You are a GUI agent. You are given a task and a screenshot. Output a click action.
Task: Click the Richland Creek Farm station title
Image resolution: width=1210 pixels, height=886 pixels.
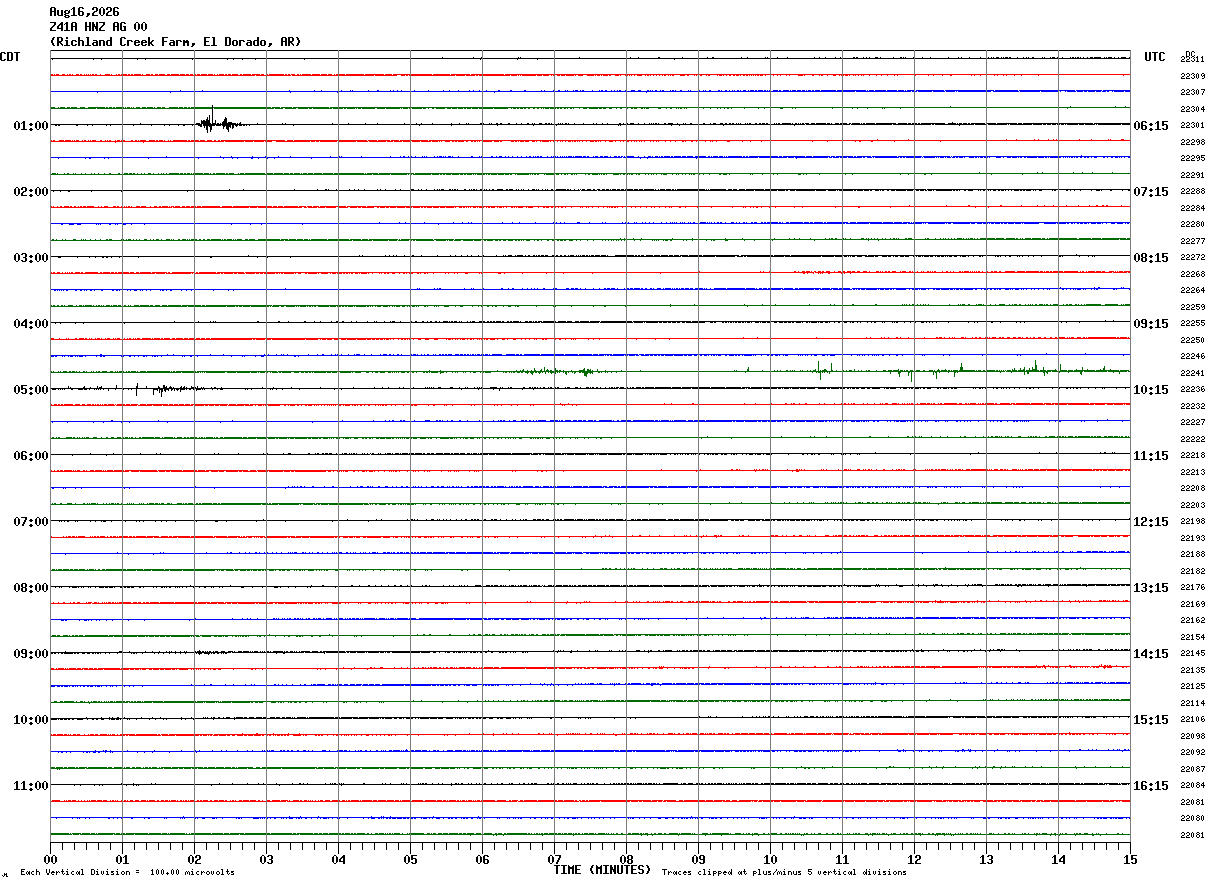tap(175, 42)
